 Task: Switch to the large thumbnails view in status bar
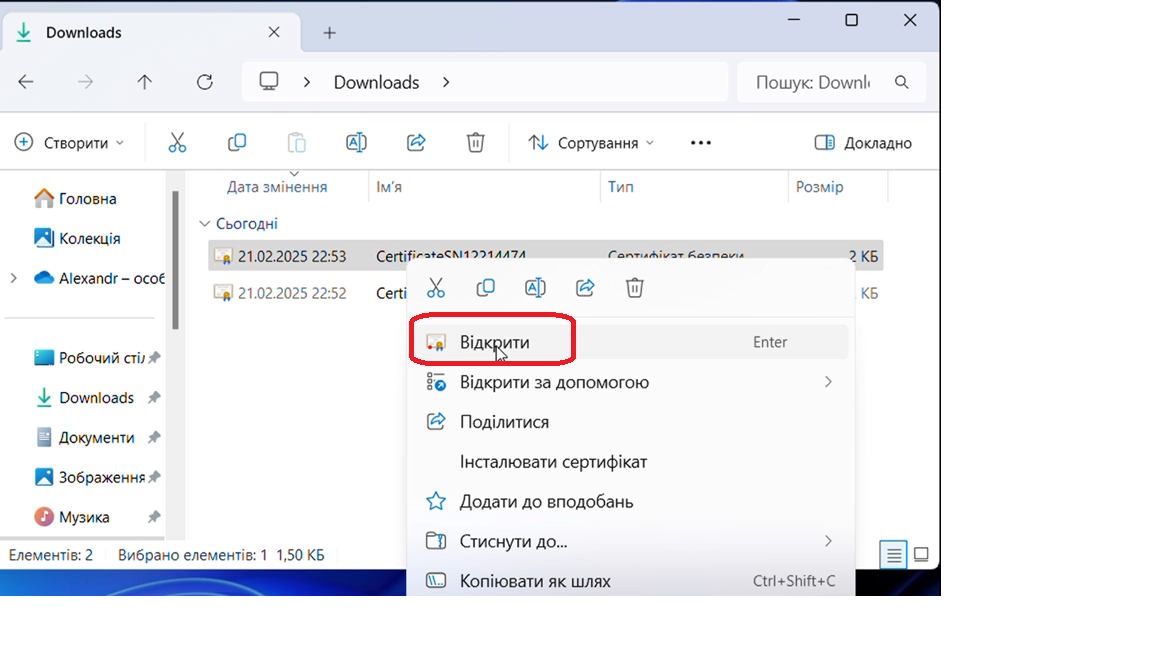click(921, 554)
